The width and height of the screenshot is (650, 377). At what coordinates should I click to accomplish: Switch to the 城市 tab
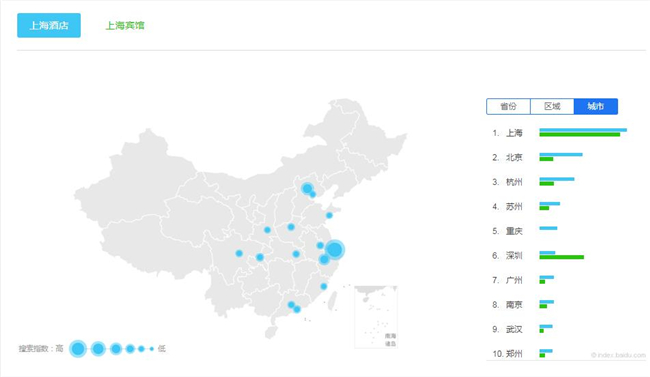point(596,107)
